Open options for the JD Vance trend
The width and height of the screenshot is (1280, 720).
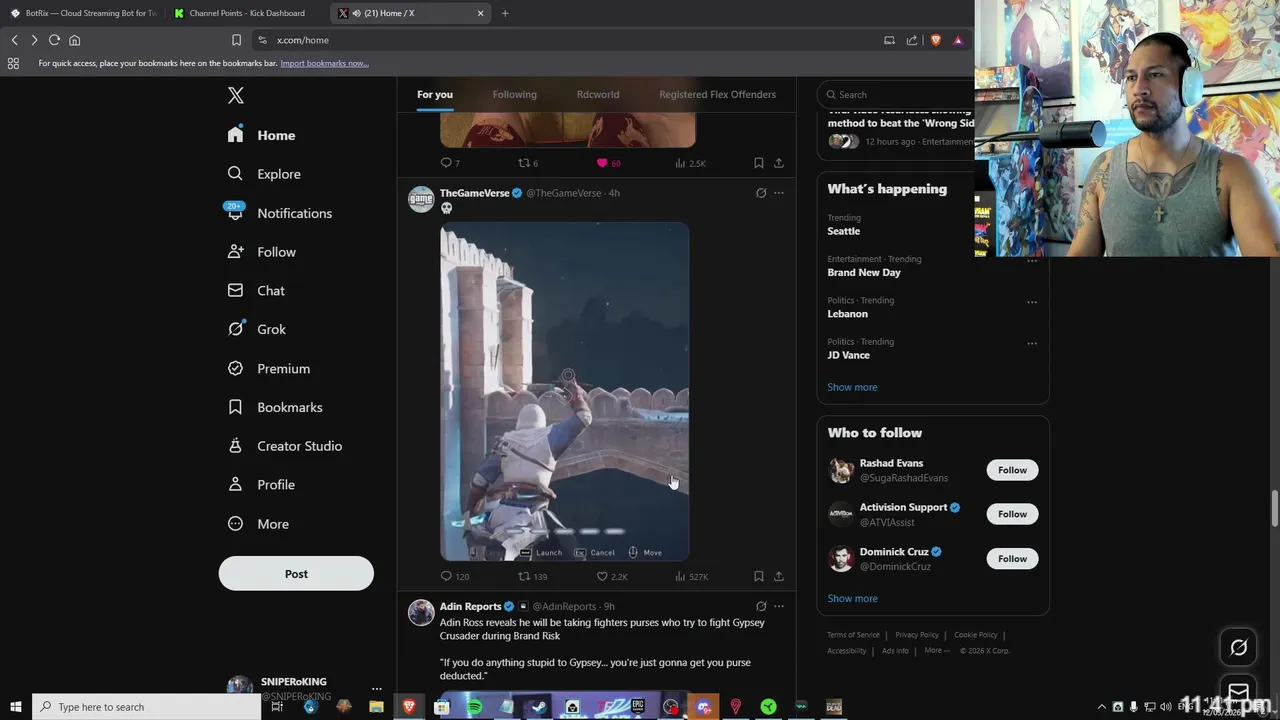coord(1032,343)
